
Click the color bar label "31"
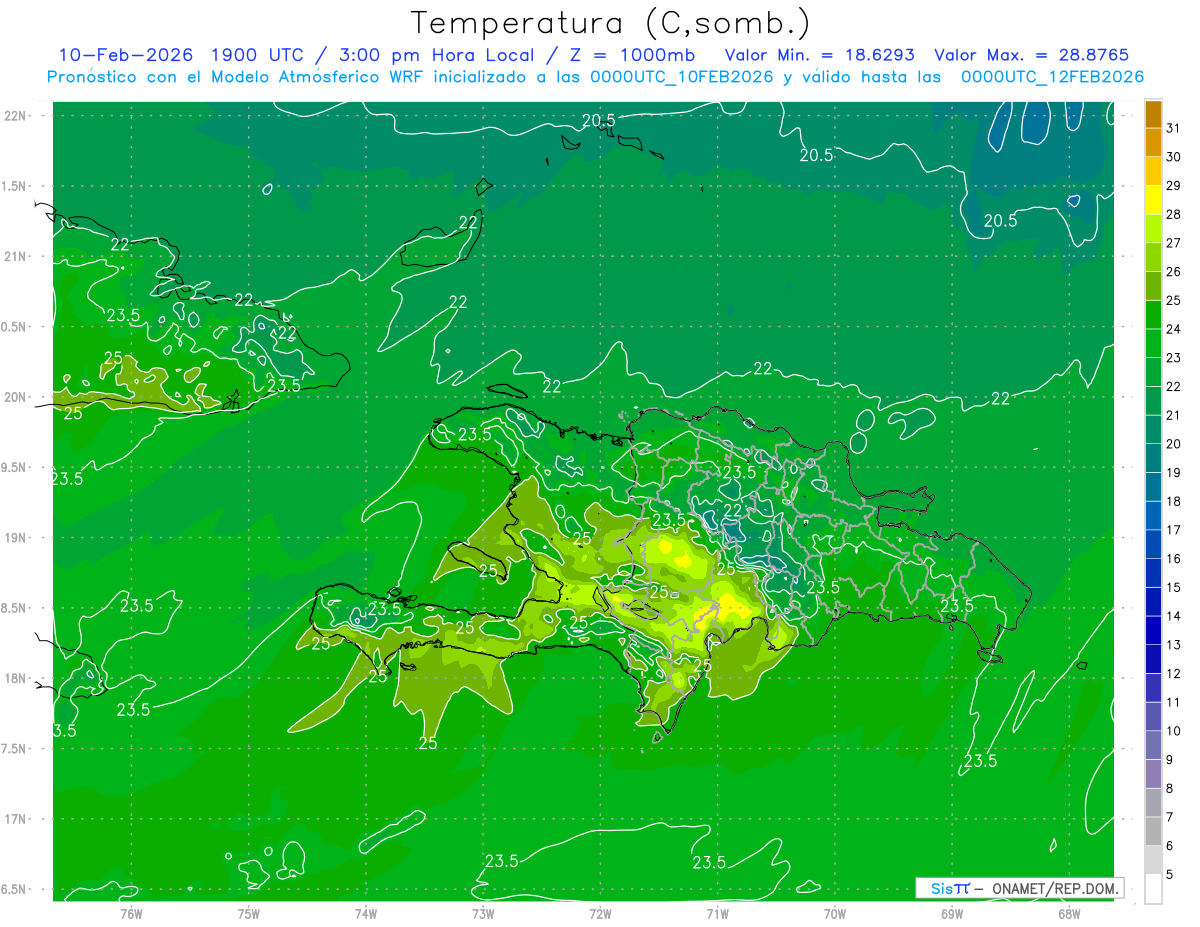(x=1174, y=128)
